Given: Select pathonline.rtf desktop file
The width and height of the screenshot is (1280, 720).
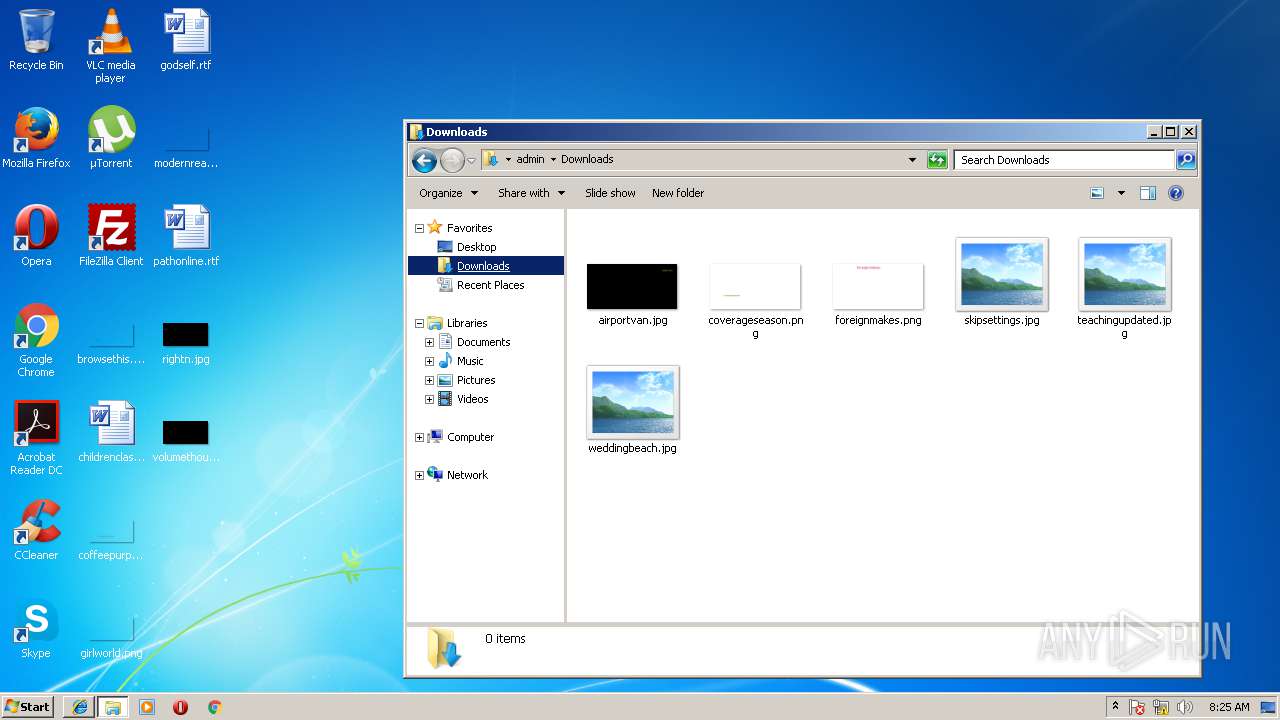Looking at the screenshot, I should coord(186,236).
